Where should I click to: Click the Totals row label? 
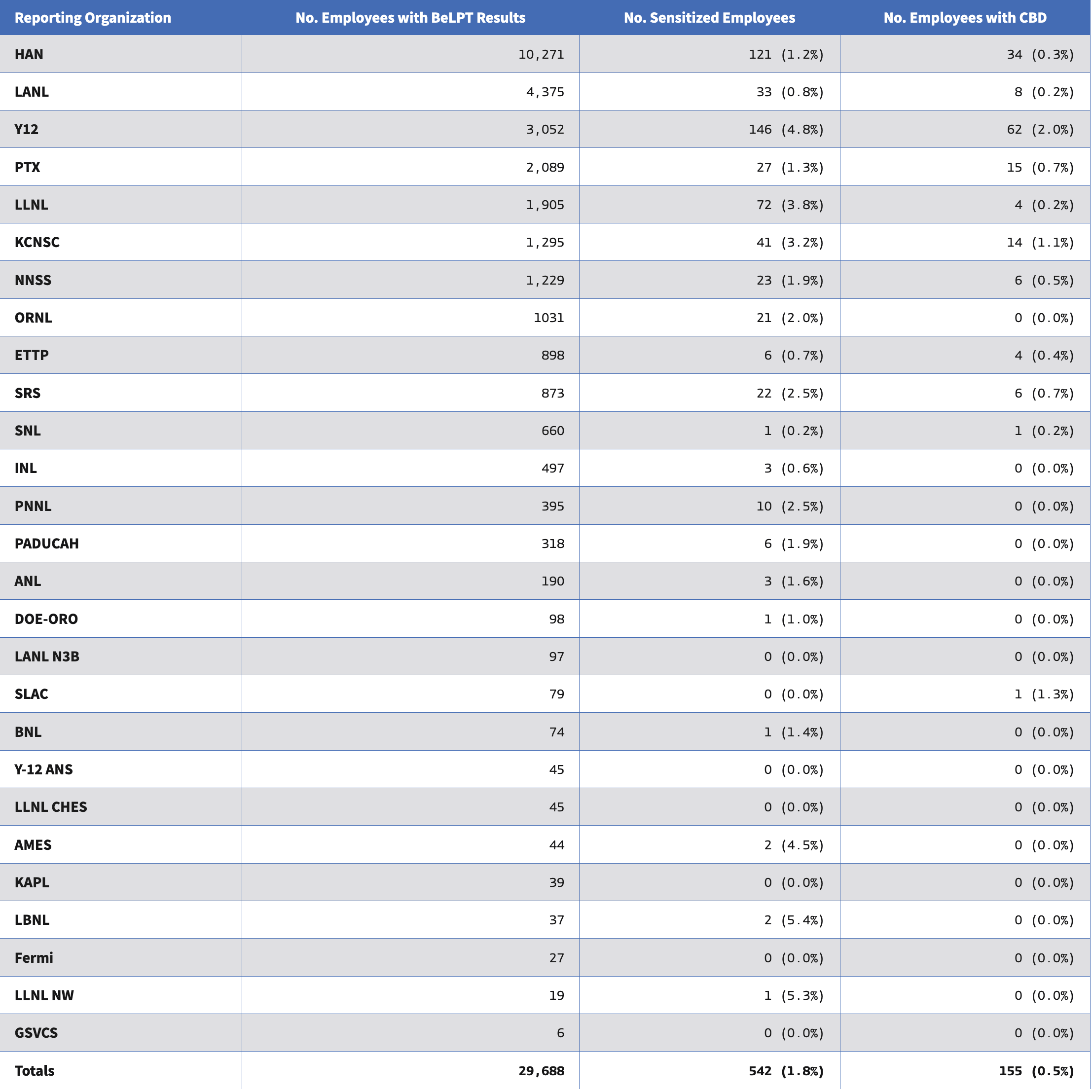pos(35,1070)
